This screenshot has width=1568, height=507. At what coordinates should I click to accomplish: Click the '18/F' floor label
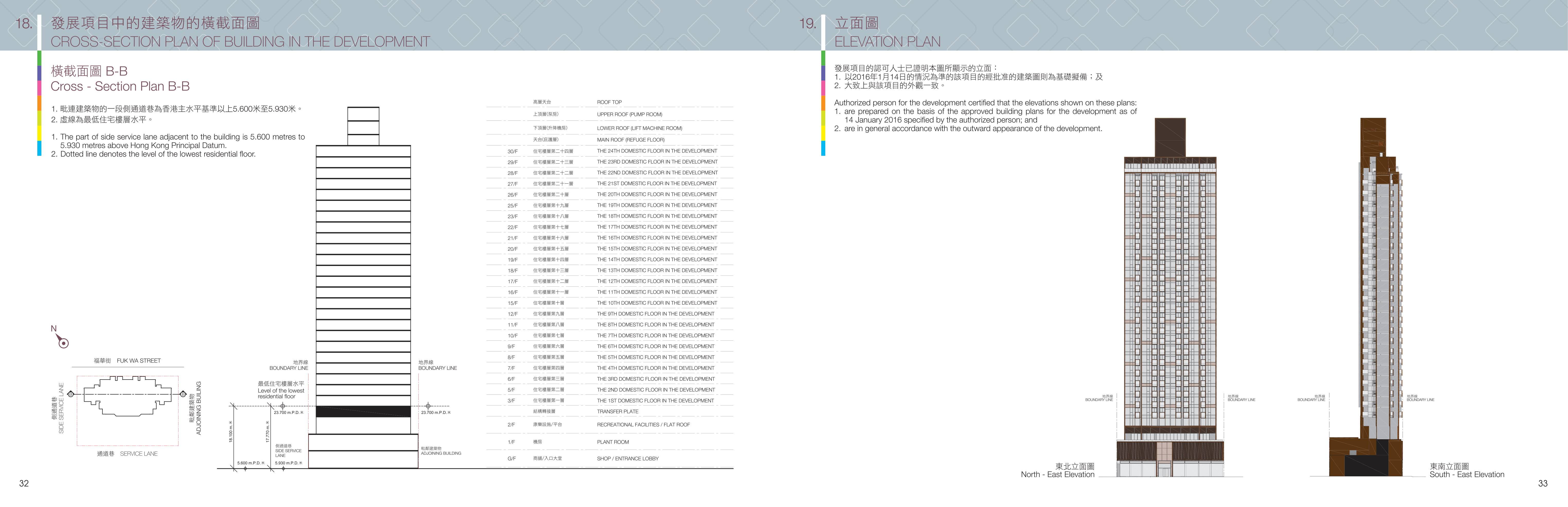pos(512,271)
